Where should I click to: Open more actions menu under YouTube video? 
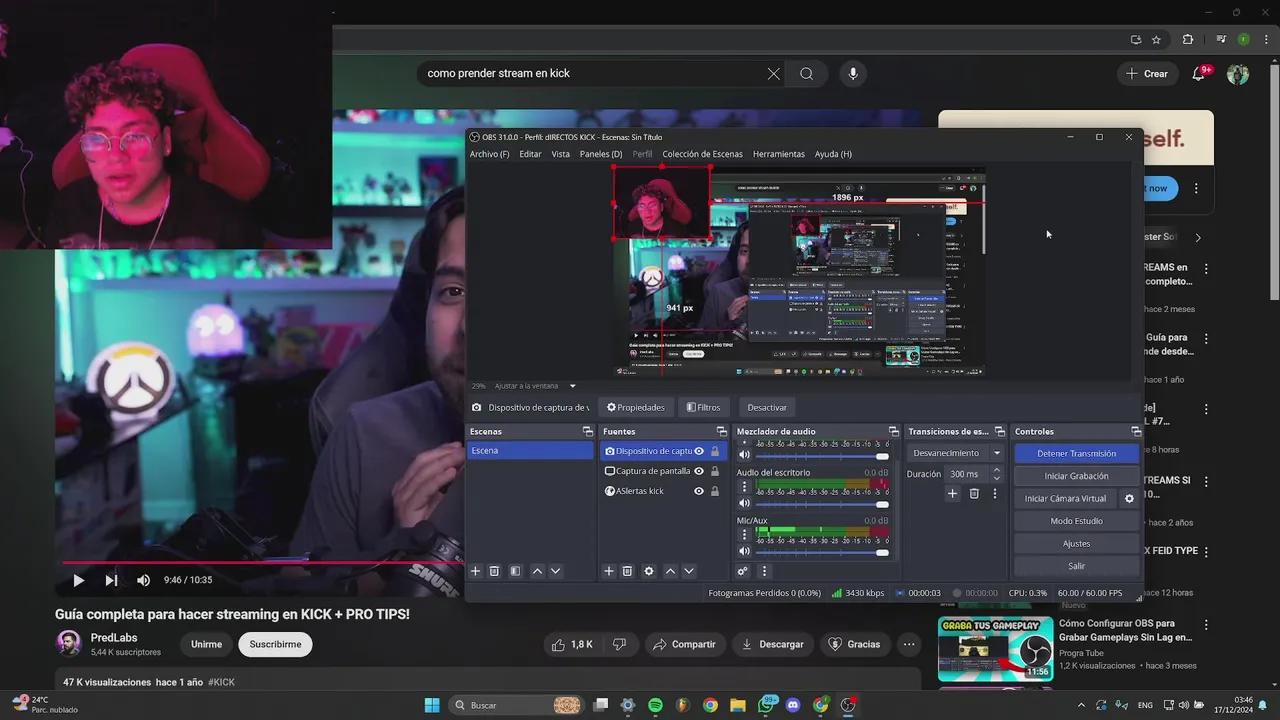(909, 644)
